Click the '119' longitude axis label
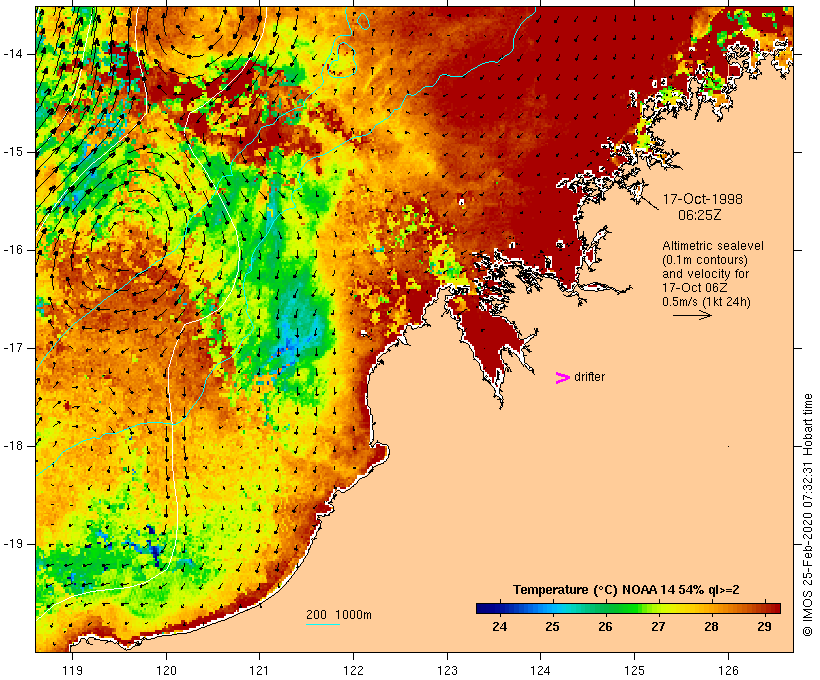820x680 pixels. 72,670
